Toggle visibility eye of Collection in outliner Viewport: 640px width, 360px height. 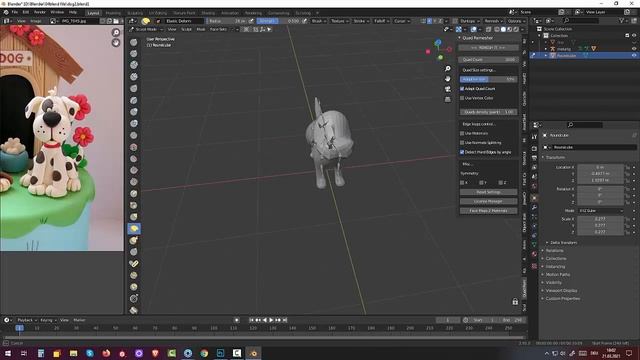point(634,36)
